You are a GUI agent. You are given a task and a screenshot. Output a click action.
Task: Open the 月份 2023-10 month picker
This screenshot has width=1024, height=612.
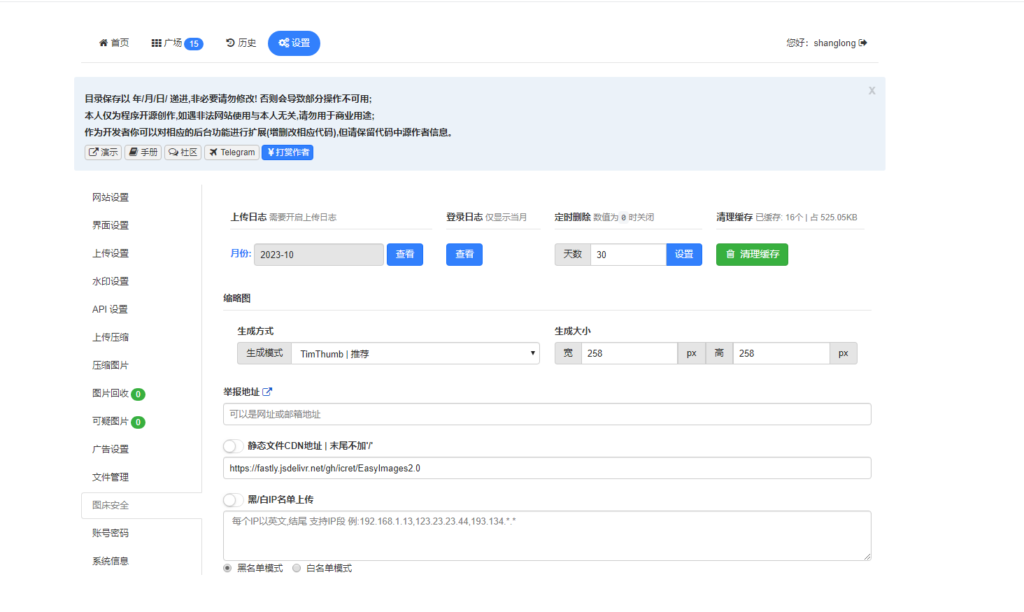tap(318, 255)
